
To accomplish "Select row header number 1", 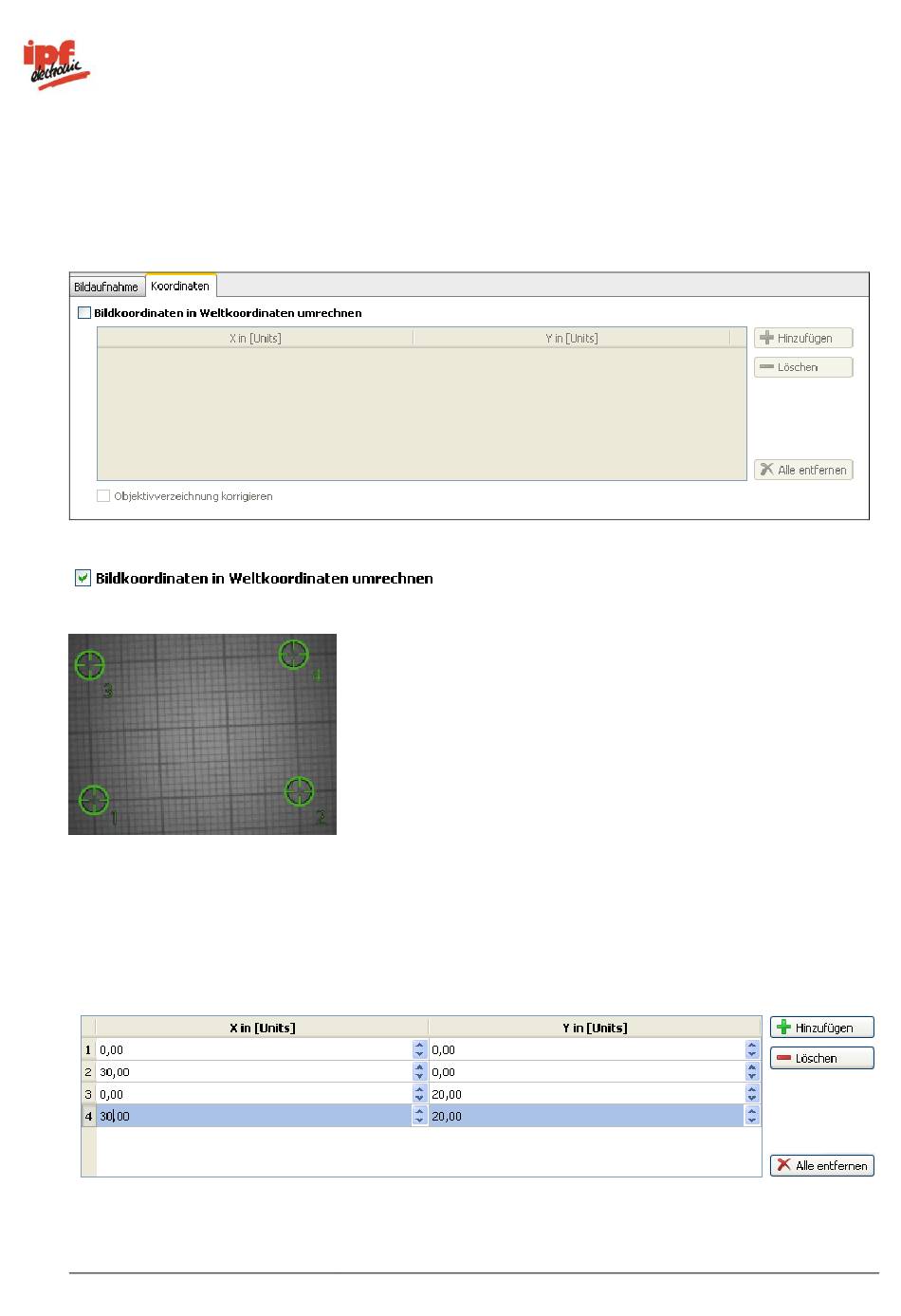I will pos(88,1049).
